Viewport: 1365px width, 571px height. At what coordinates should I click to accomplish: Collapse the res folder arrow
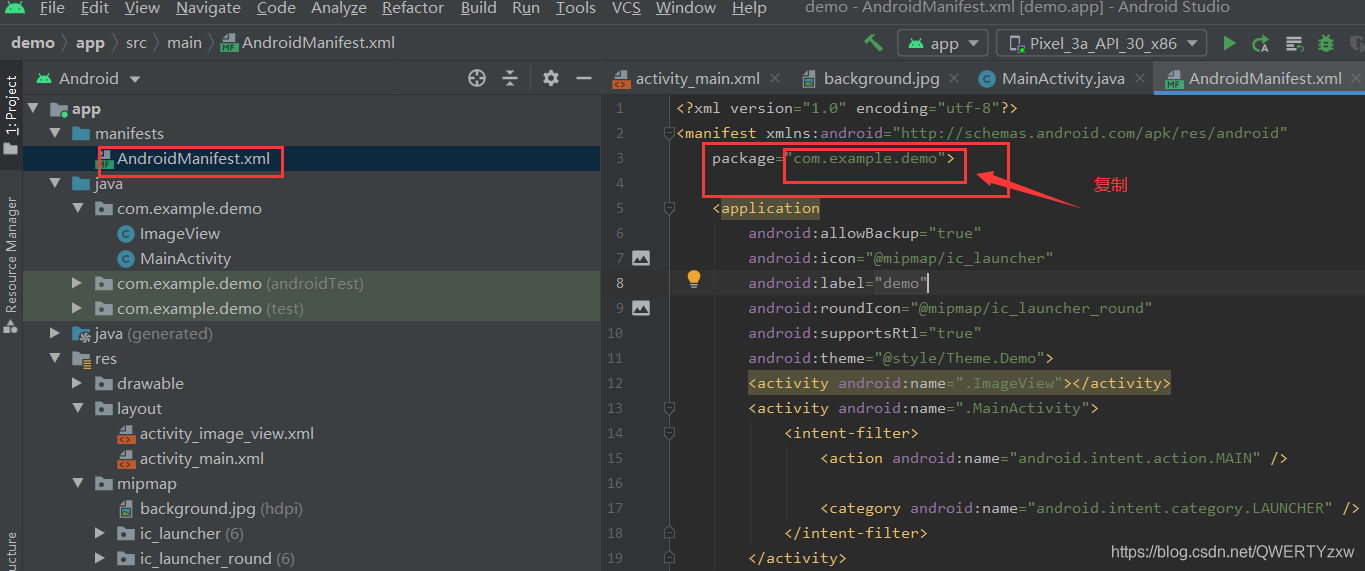[55, 359]
